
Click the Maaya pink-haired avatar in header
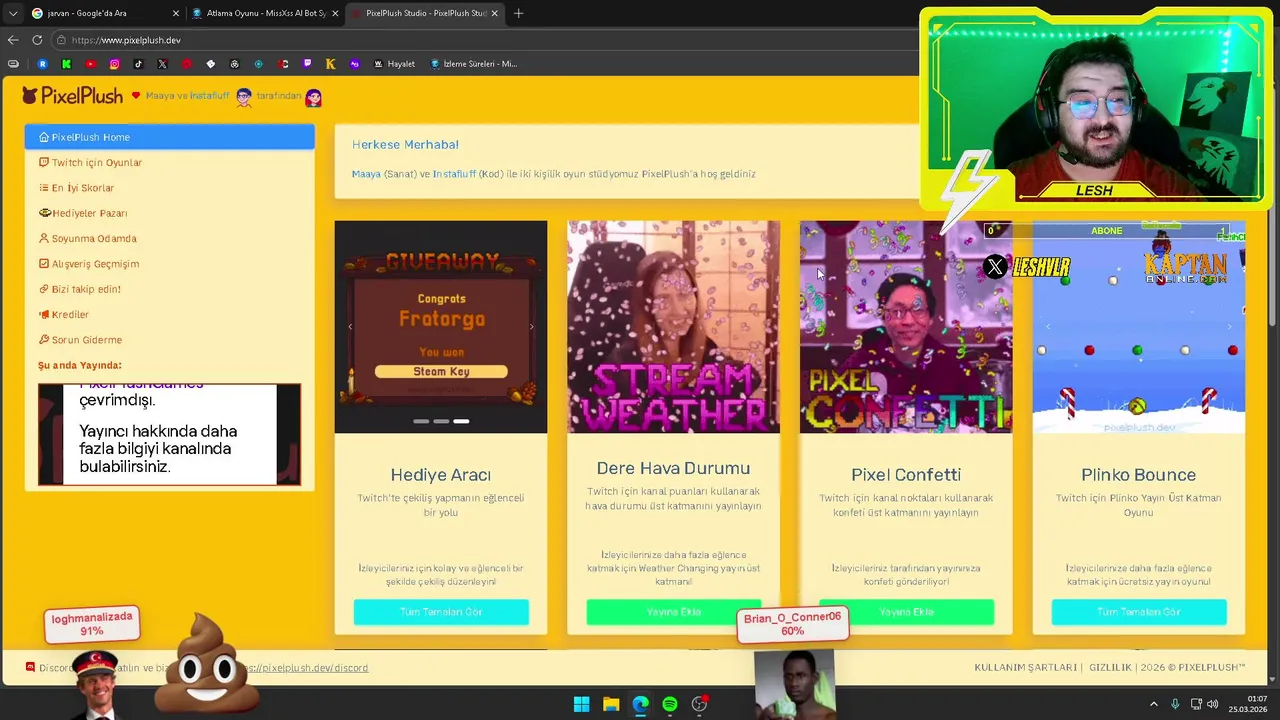click(x=313, y=97)
